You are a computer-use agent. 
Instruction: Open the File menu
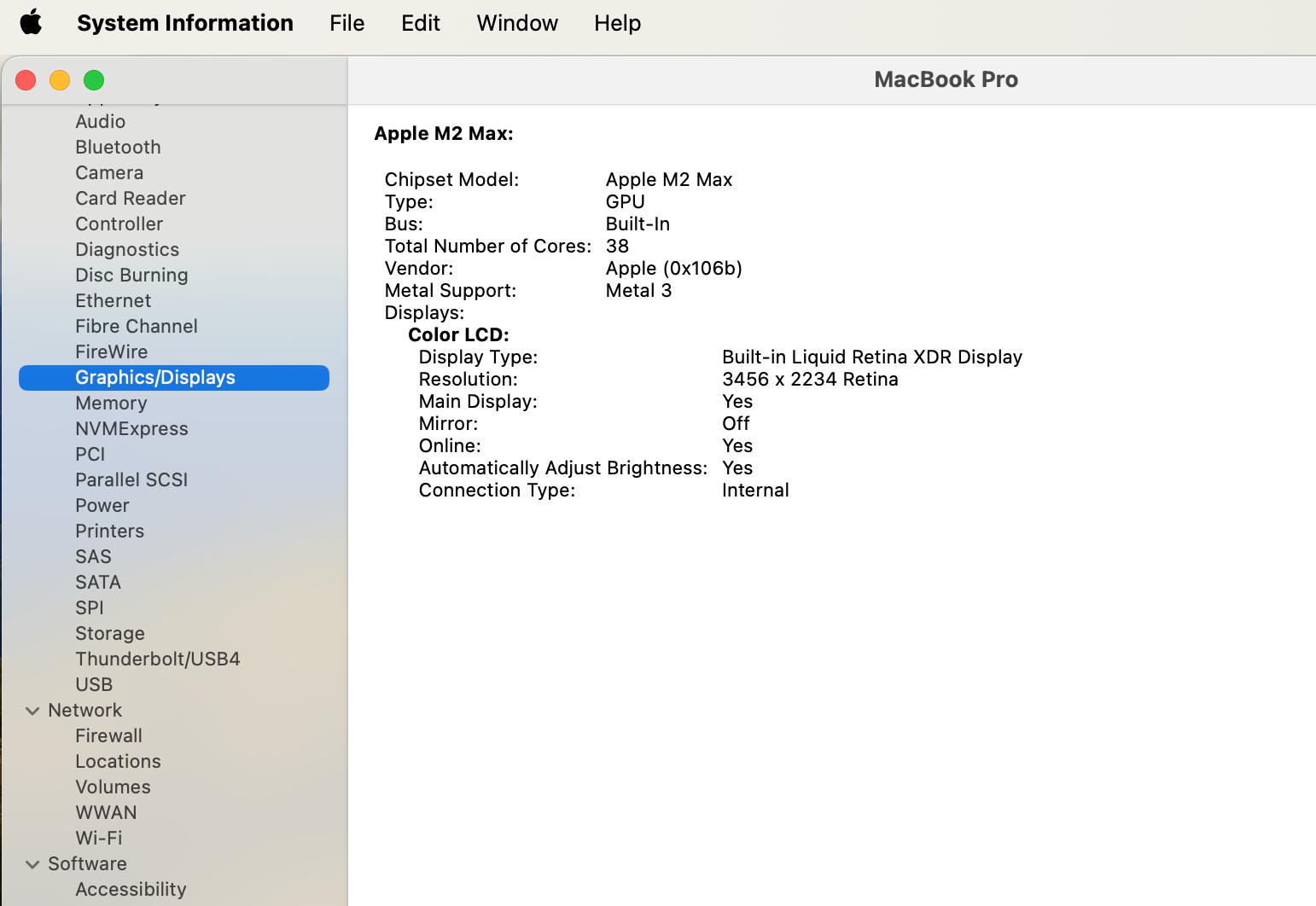click(346, 23)
